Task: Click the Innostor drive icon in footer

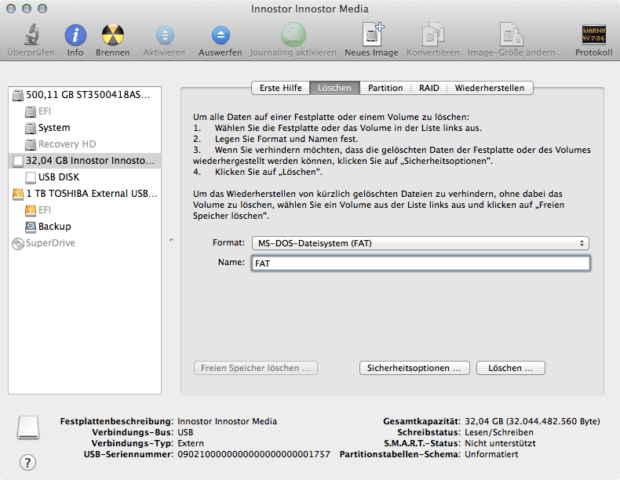Action: pos(28,427)
